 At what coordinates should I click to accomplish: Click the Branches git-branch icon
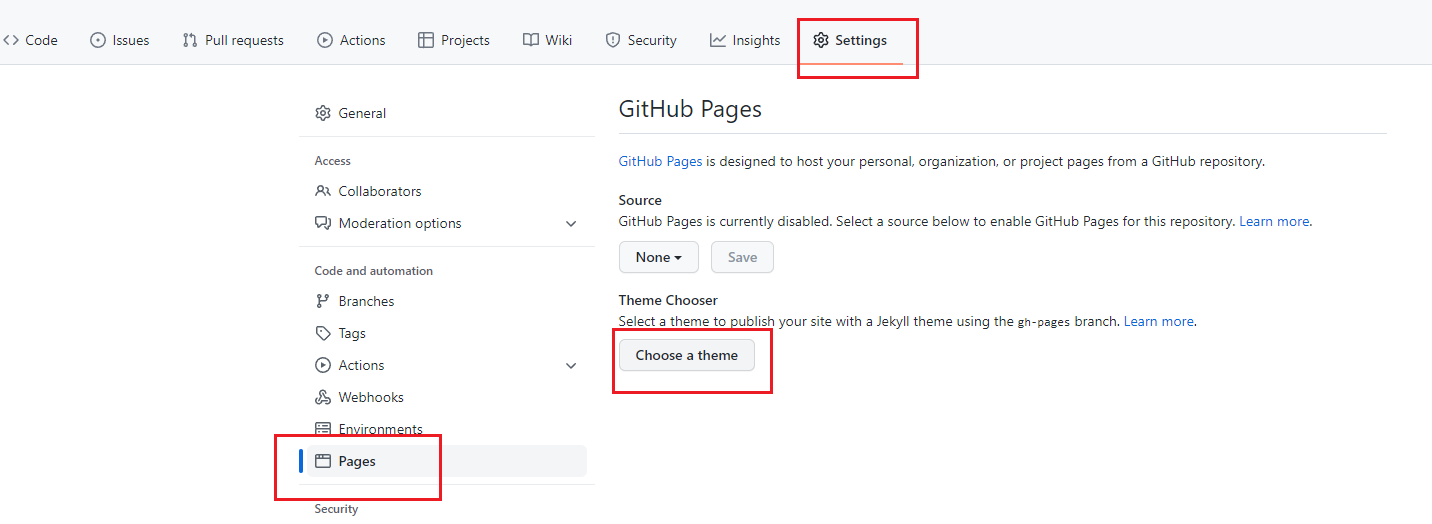point(323,301)
